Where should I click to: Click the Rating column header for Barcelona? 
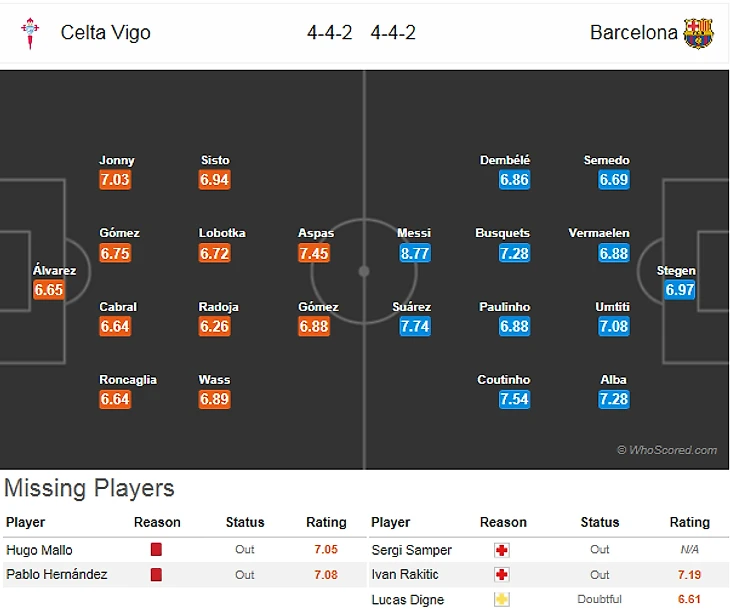(689, 522)
